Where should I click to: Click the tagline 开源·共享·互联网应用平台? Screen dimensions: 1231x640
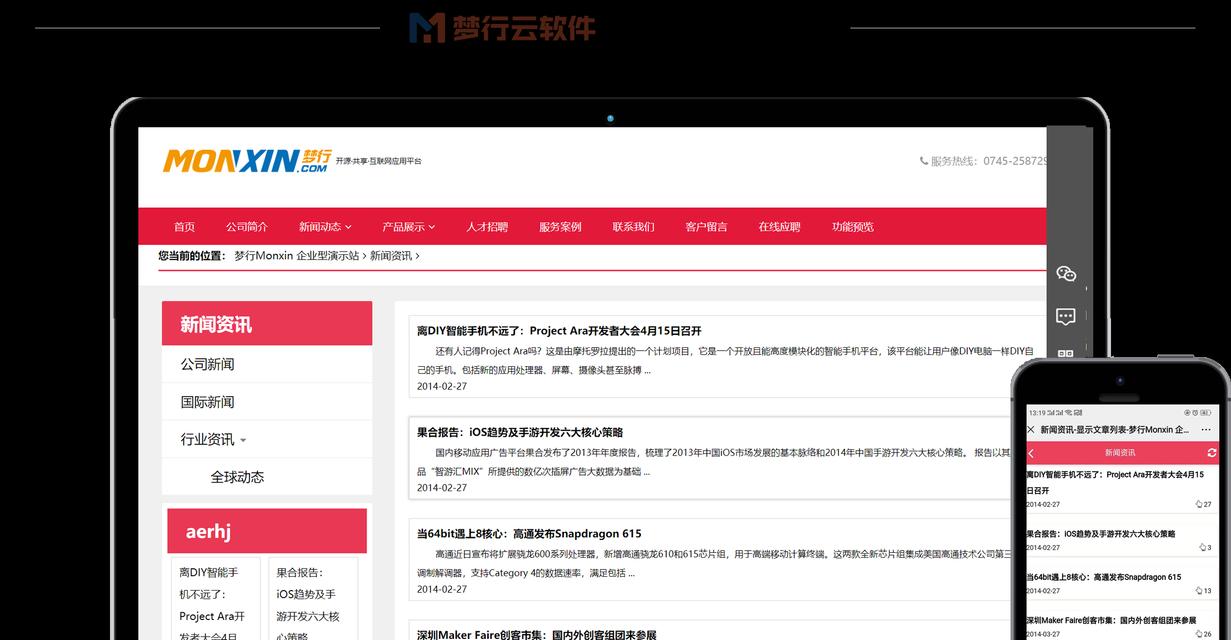[379, 161]
